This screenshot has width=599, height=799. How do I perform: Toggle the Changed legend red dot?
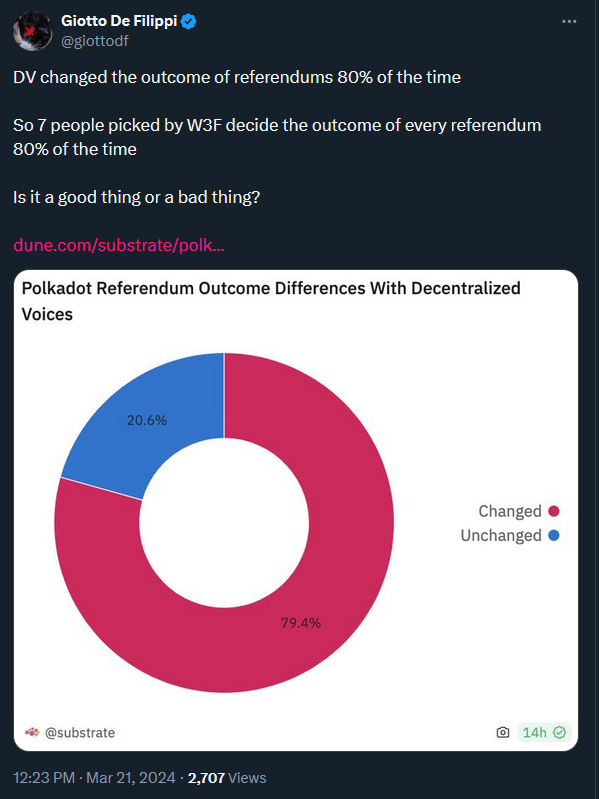click(554, 511)
